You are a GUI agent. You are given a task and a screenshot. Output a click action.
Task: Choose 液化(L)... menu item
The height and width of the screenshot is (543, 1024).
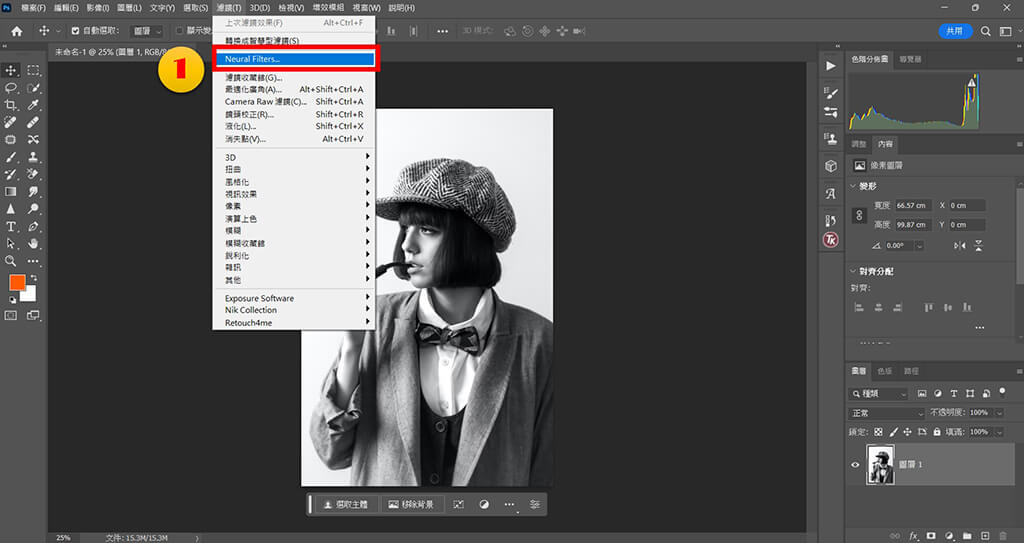tap(295, 127)
